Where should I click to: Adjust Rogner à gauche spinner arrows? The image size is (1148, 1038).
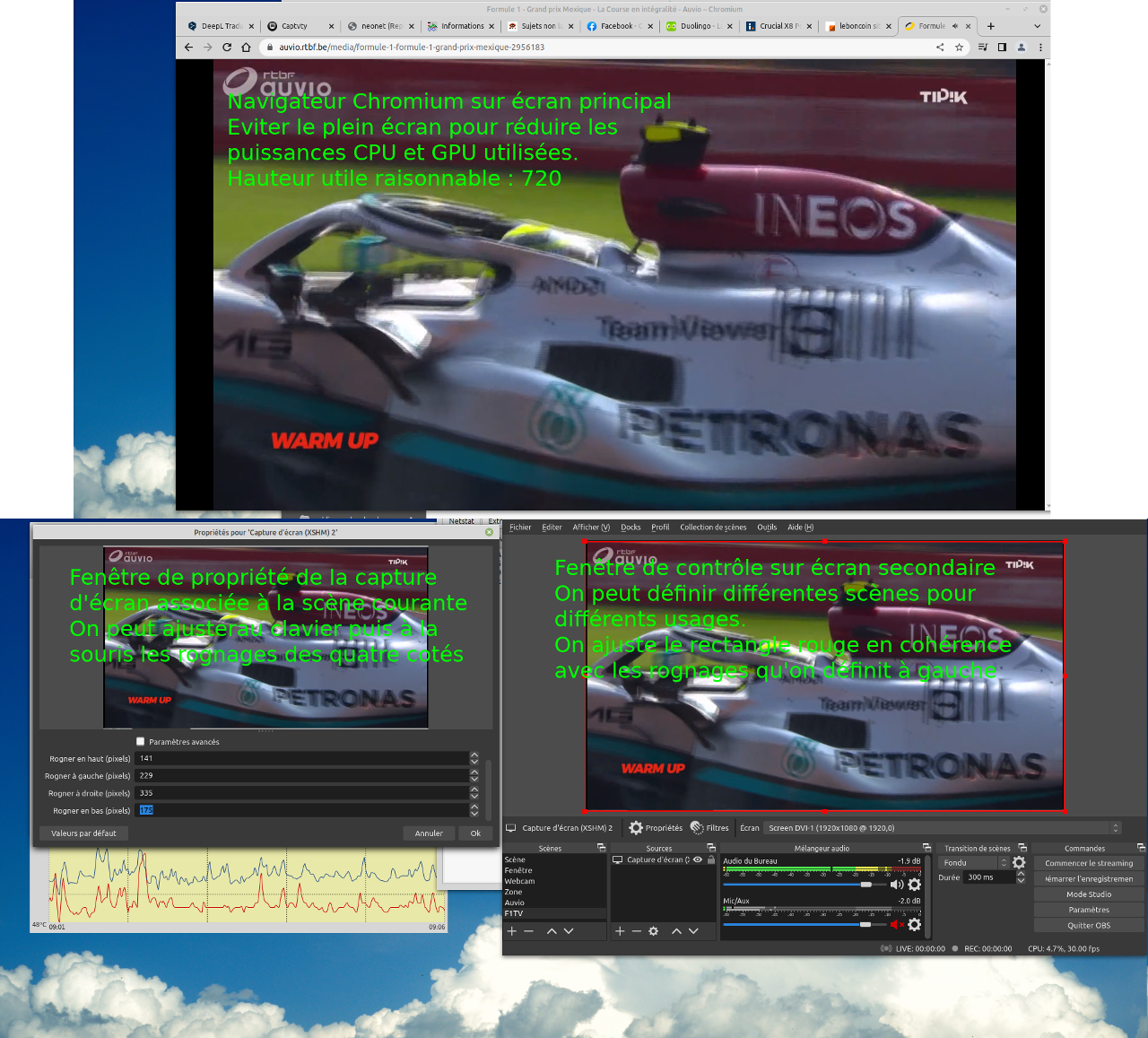pyautogui.click(x=474, y=775)
